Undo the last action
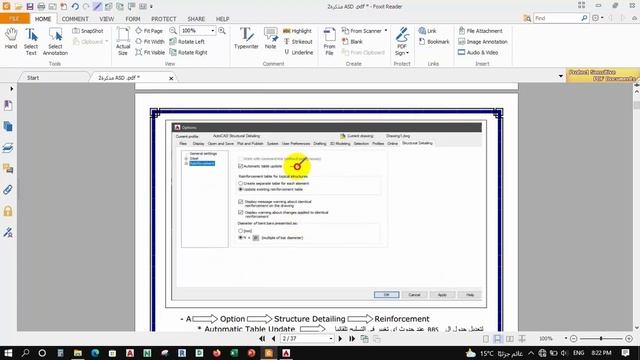640x360 pixels. [75, 7]
